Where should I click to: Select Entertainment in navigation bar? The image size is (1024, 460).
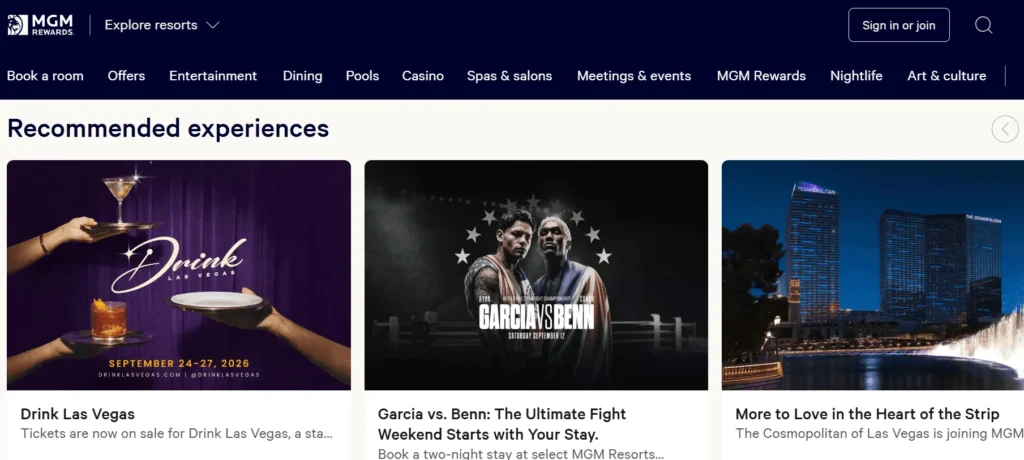213,76
